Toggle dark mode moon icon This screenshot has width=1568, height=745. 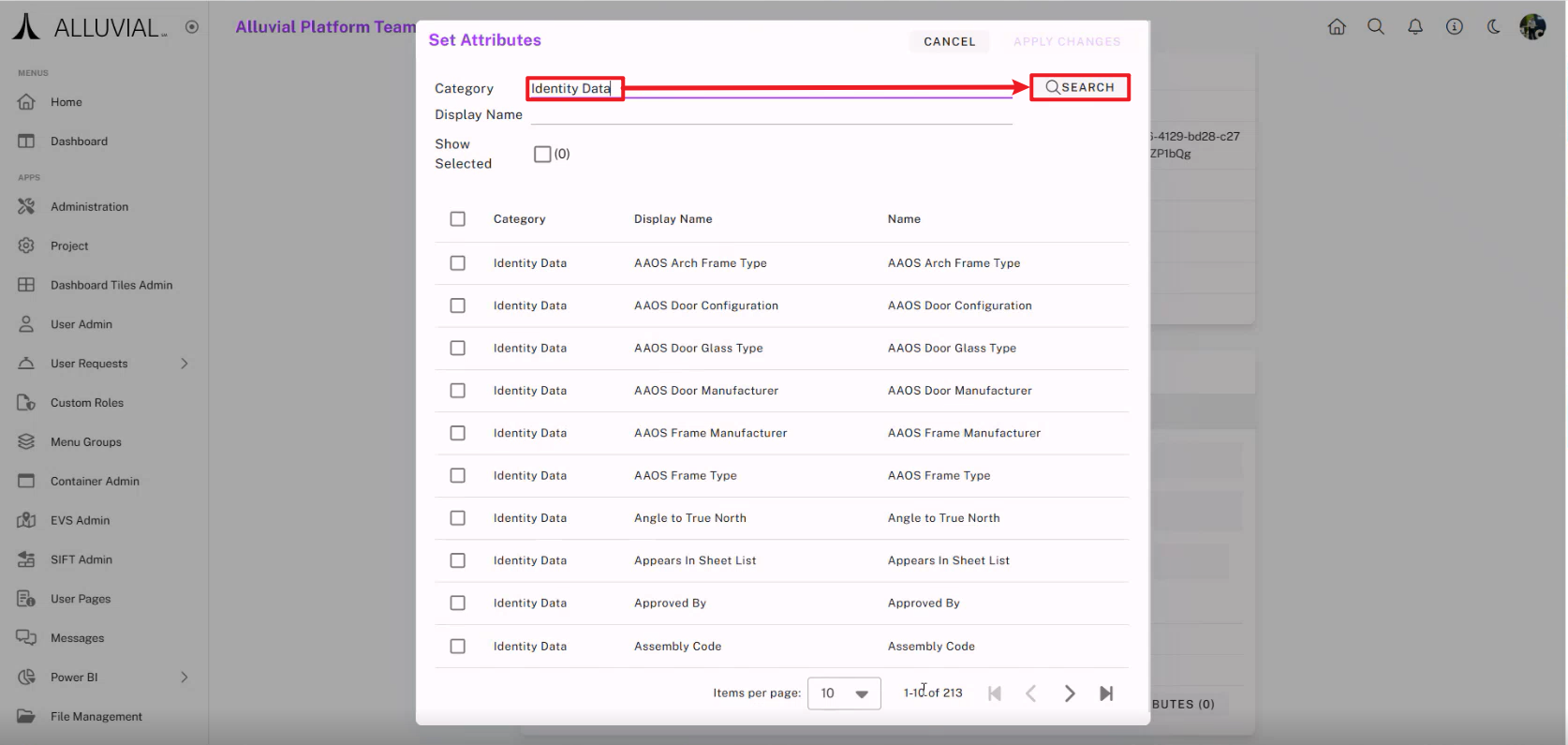[x=1494, y=27]
